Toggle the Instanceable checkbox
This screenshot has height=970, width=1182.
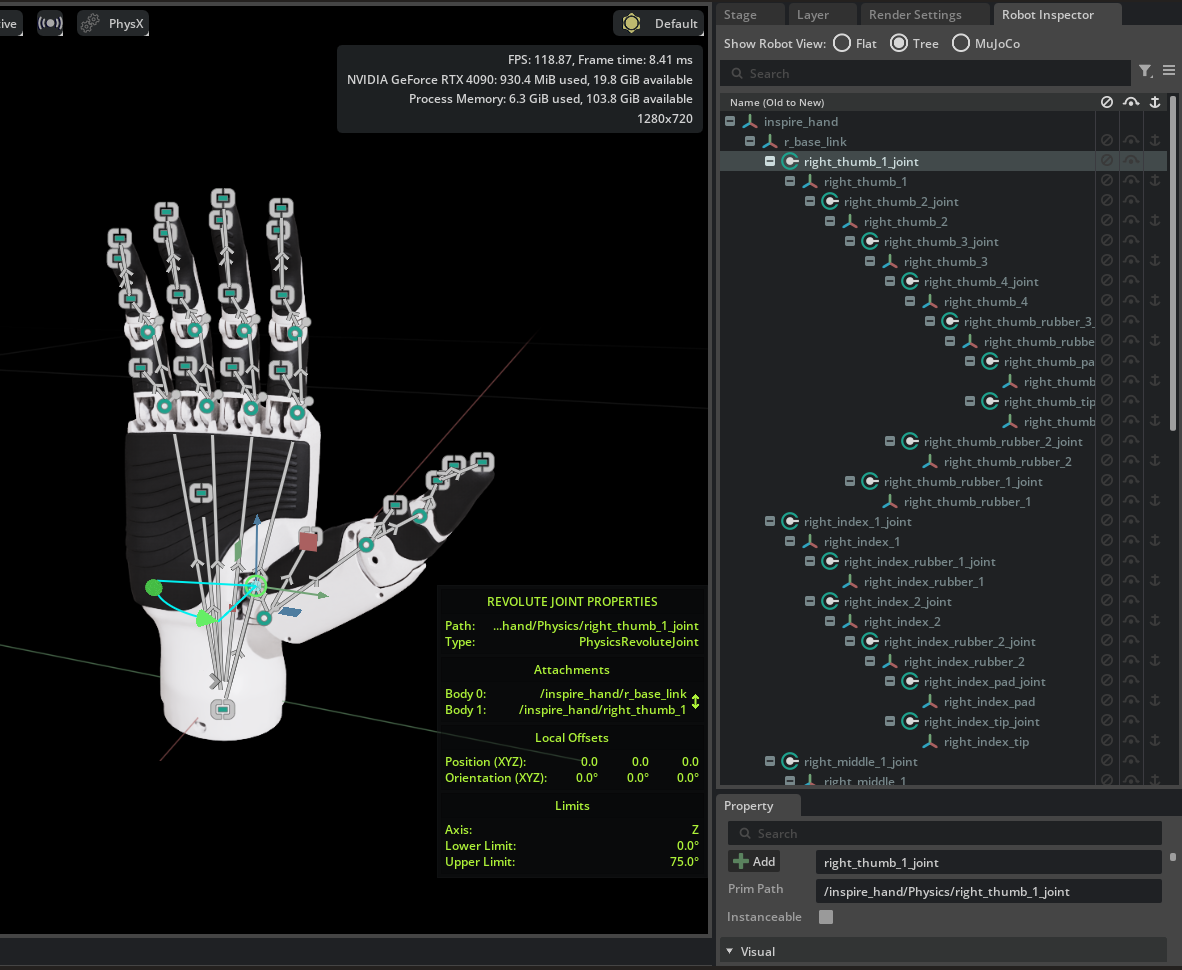(x=826, y=916)
